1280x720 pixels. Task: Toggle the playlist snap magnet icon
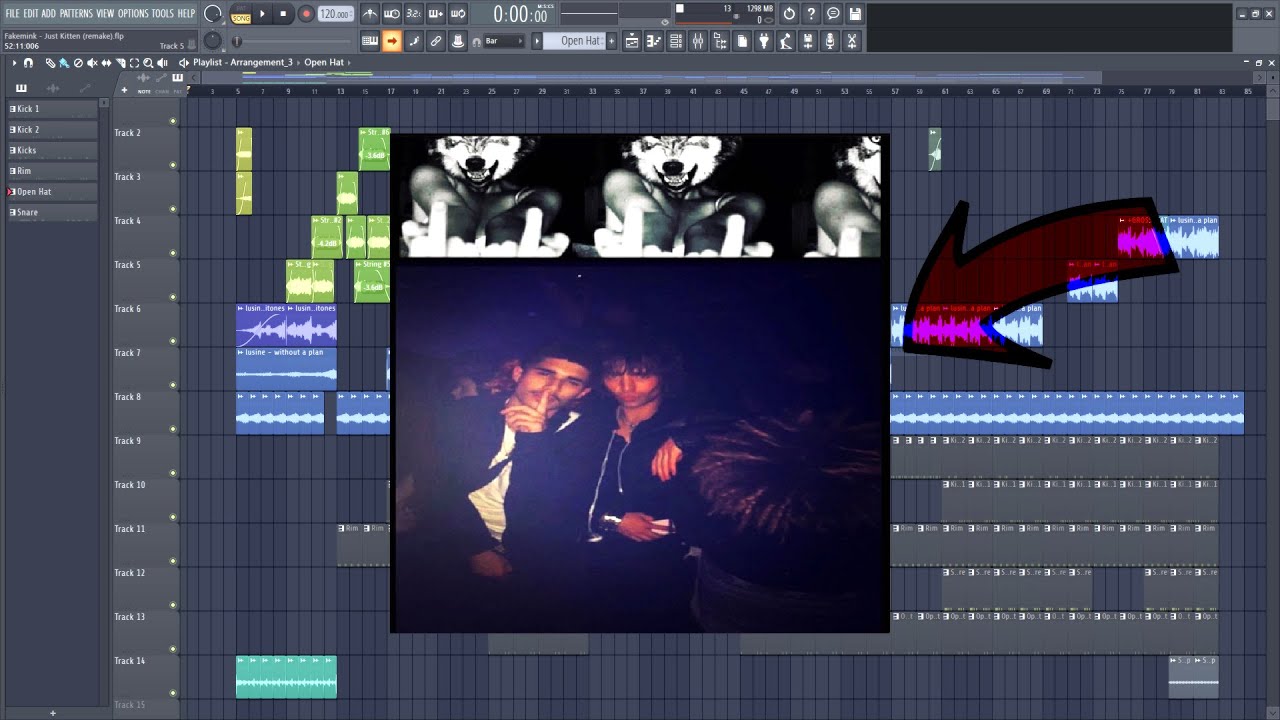28,63
